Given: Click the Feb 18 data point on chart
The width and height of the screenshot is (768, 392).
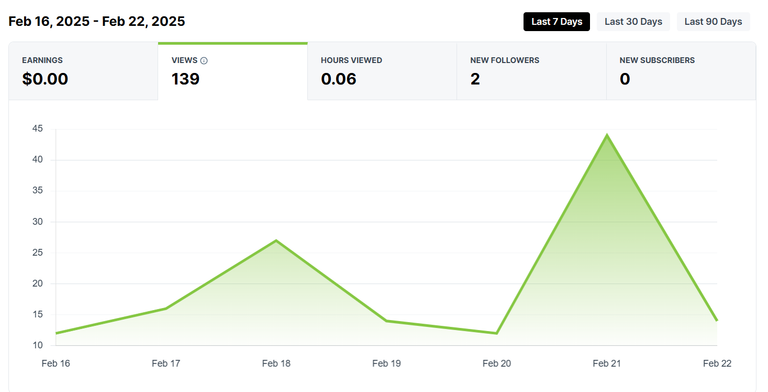Looking at the screenshot, I should coord(276,240).
